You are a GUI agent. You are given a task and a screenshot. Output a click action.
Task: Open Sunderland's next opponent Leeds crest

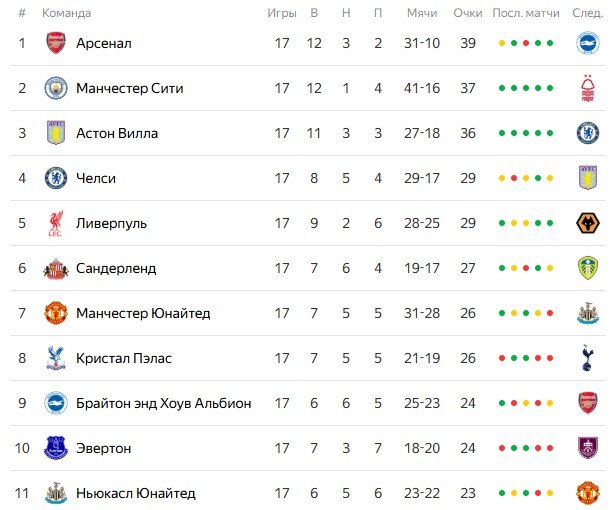coord(587,268)
